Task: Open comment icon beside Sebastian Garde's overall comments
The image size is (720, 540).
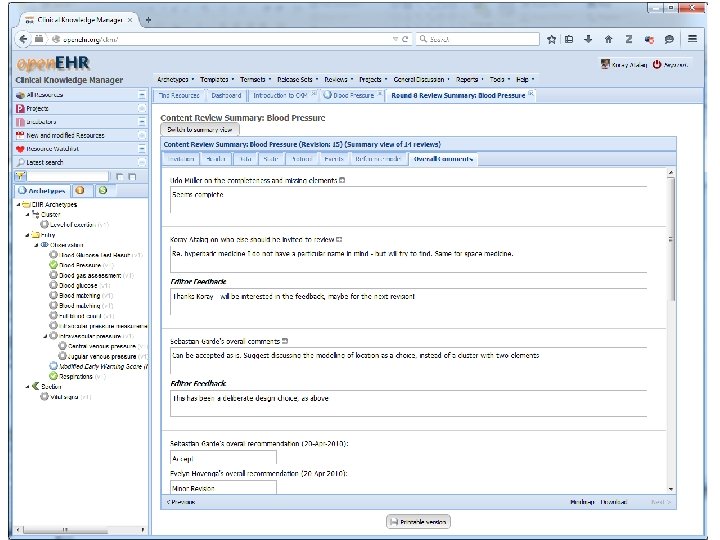Action: pos(285,341)
